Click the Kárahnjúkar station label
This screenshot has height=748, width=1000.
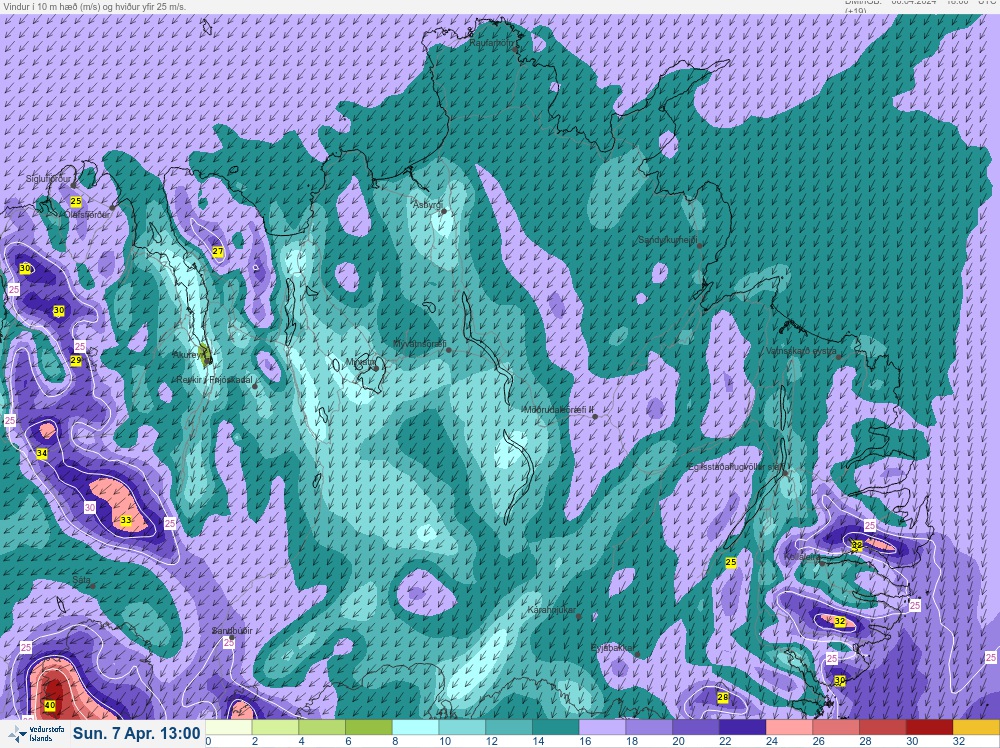pyautogui.click(x=552, y=611)
